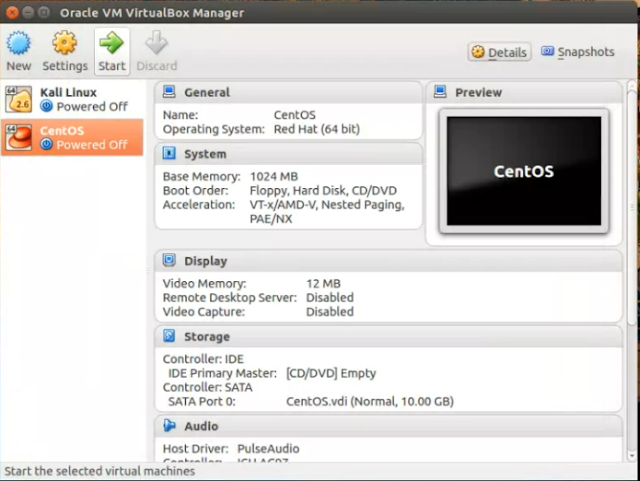Click 'CentOS.vdi (Normal, 10.00 GB)' entry
Image resolution: width=640 pixels, height=481 pixels.
370,401
